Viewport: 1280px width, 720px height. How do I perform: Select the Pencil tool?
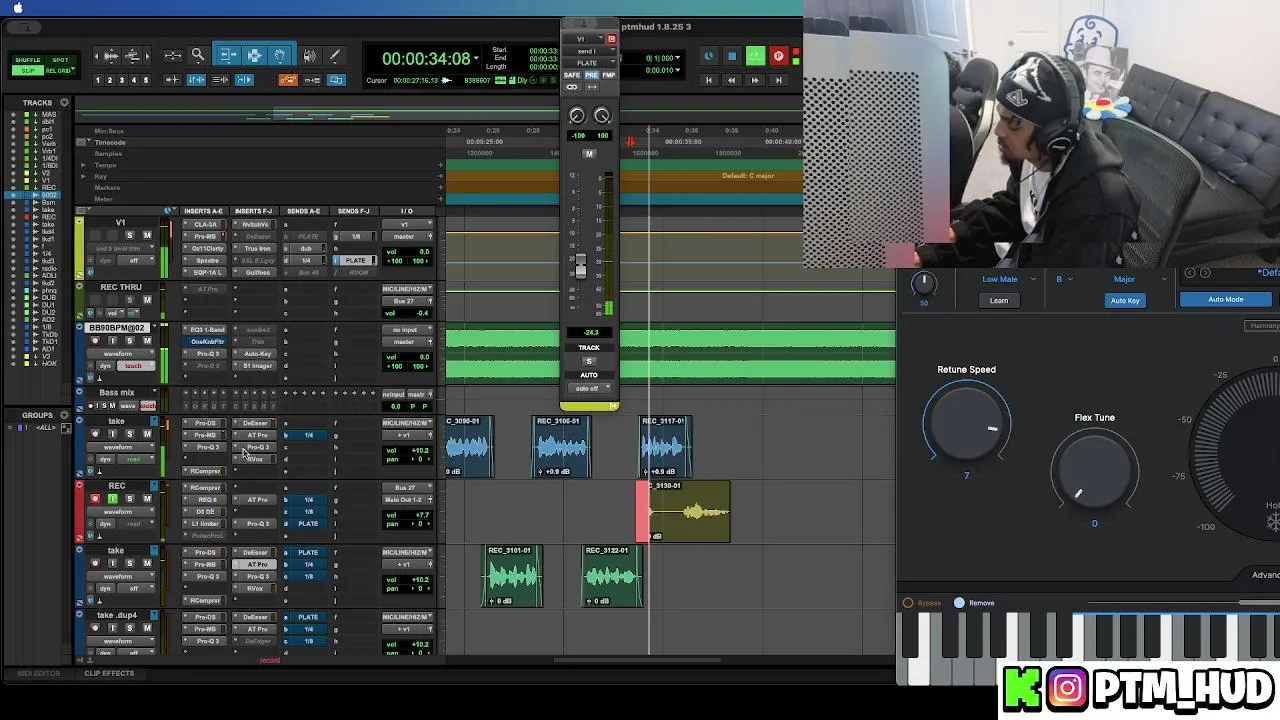click(x=335, y=56)
